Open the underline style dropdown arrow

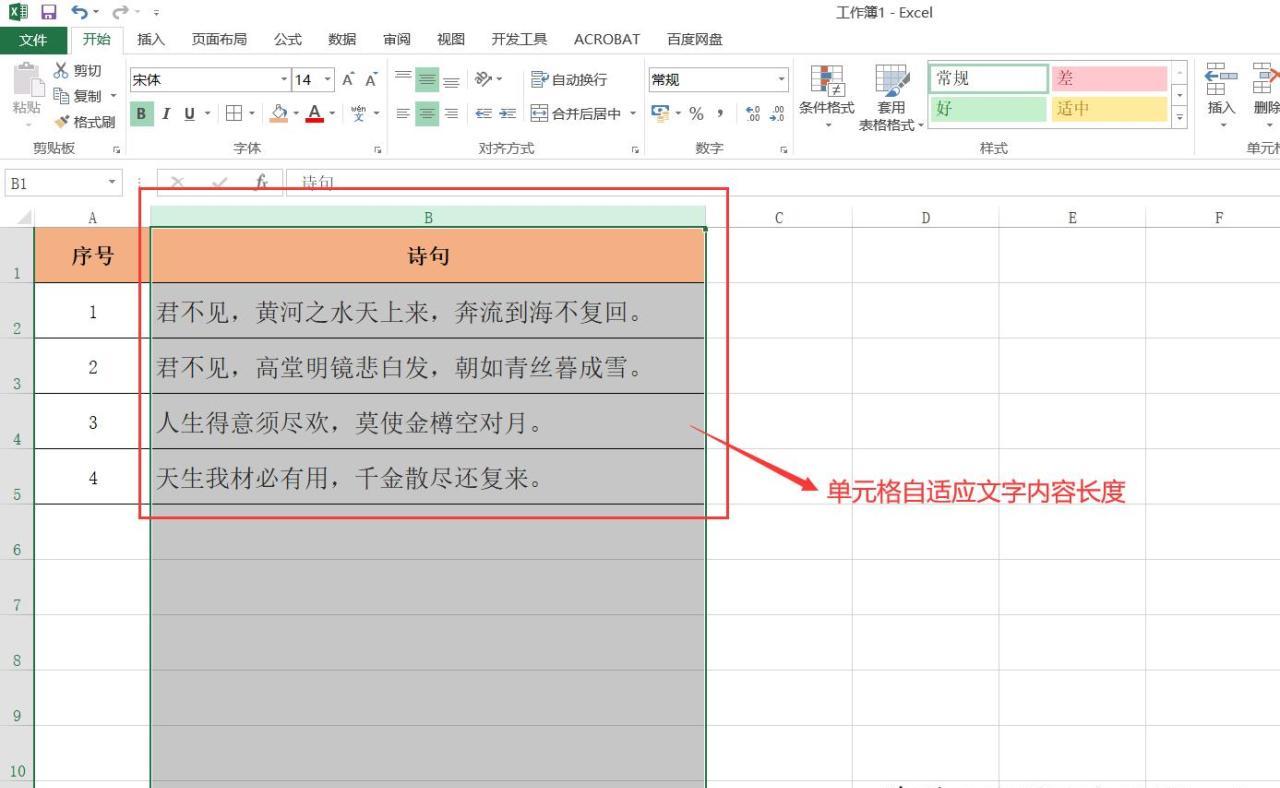click(x=207, y=113)
